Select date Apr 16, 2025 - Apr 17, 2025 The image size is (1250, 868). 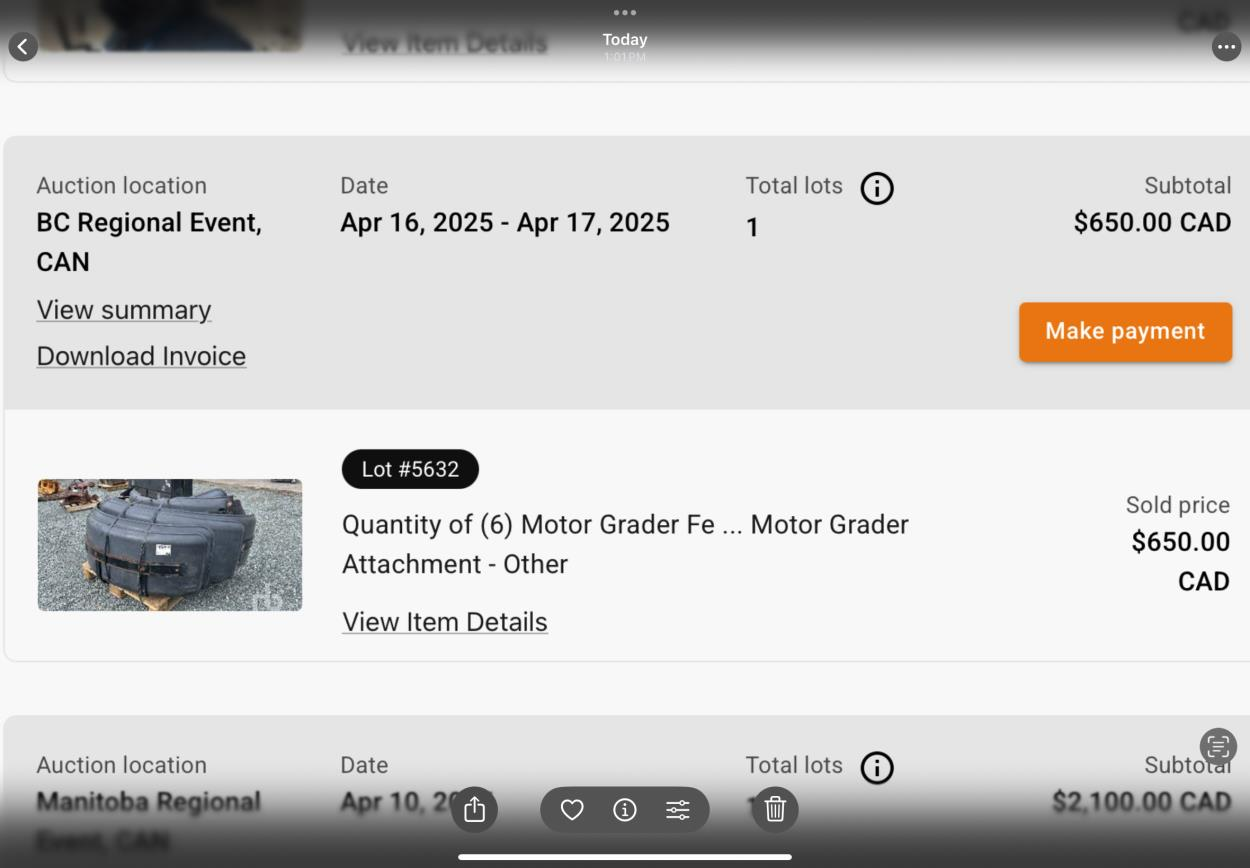coord(505,222)
